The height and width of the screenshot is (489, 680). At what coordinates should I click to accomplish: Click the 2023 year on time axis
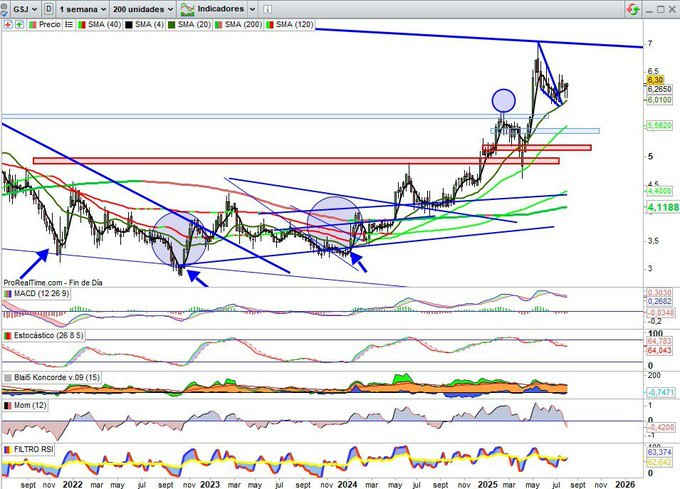(x=209, y=484)
